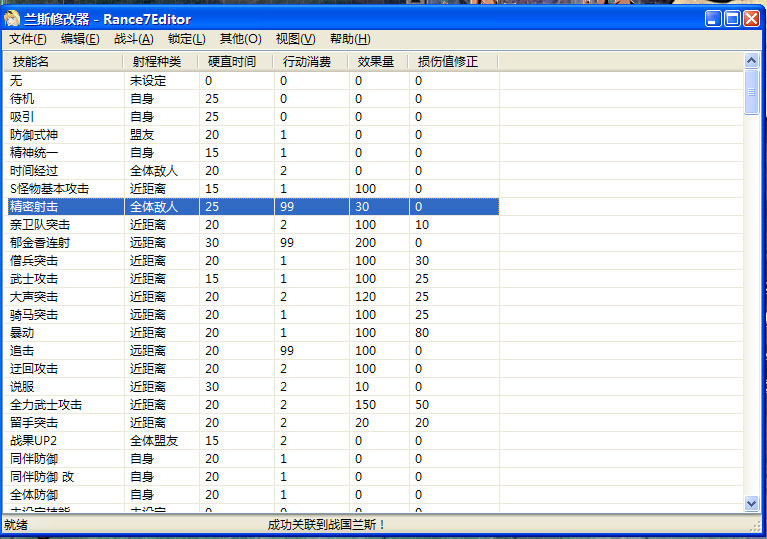Open the 锁定(L) menu
767x539 pixels.
coord(186,39)
